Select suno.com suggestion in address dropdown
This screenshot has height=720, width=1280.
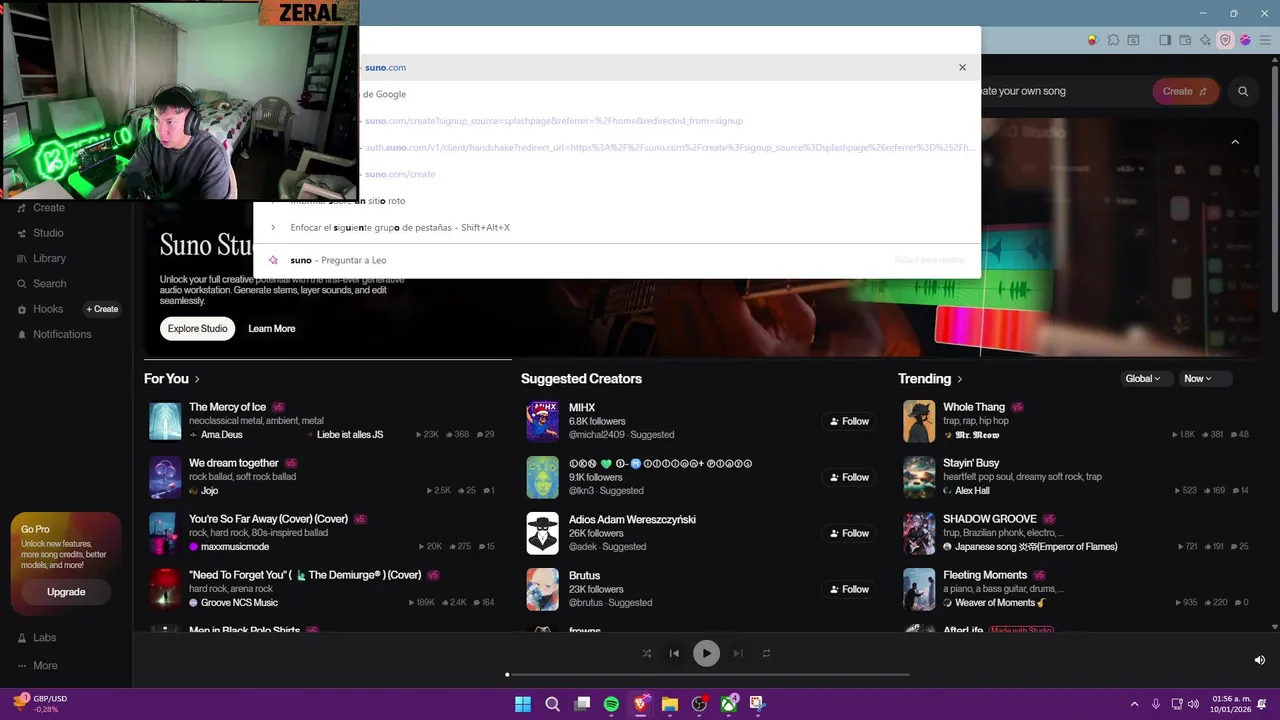coord(617,67)
